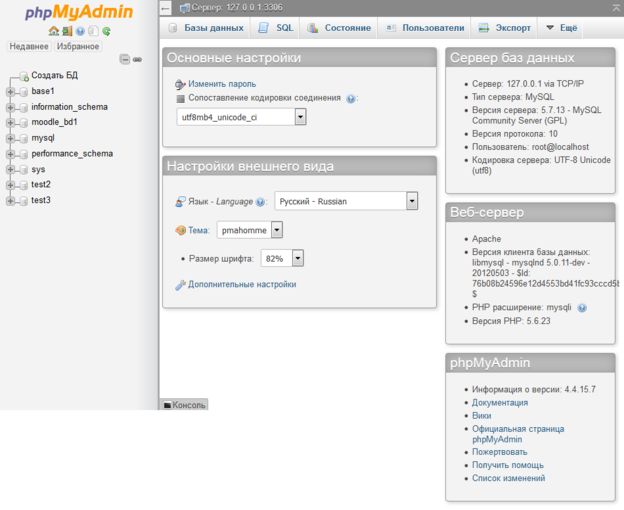Select the performance_schema database

(x=72, y=154)
